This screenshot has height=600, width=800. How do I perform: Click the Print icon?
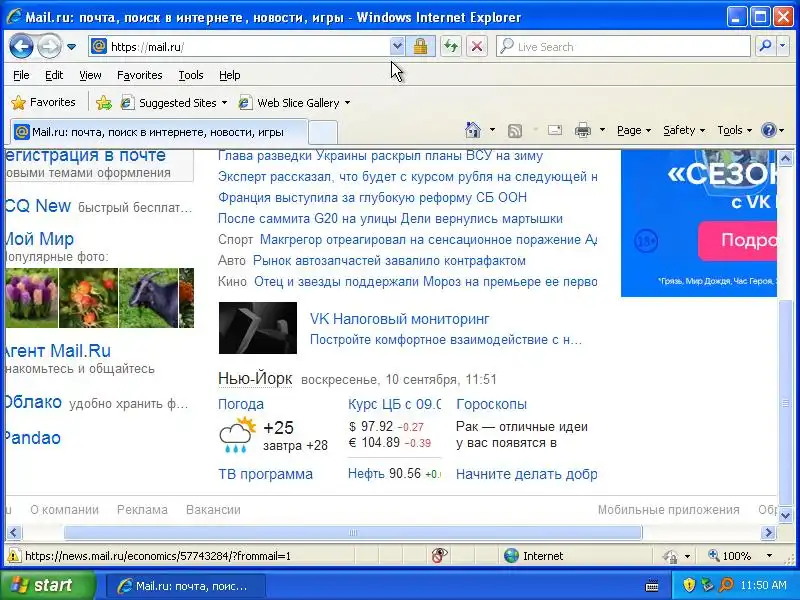(x=583, y=131)
